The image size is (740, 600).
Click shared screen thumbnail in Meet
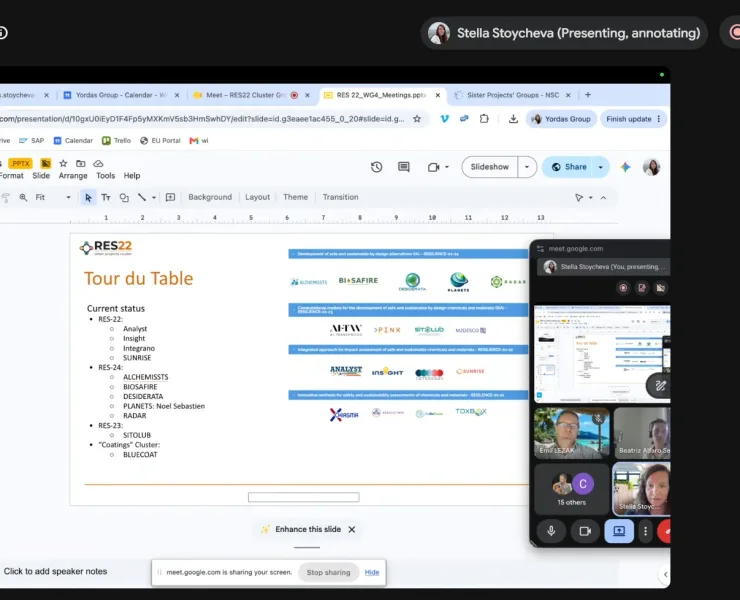click(x=602, y=354)
